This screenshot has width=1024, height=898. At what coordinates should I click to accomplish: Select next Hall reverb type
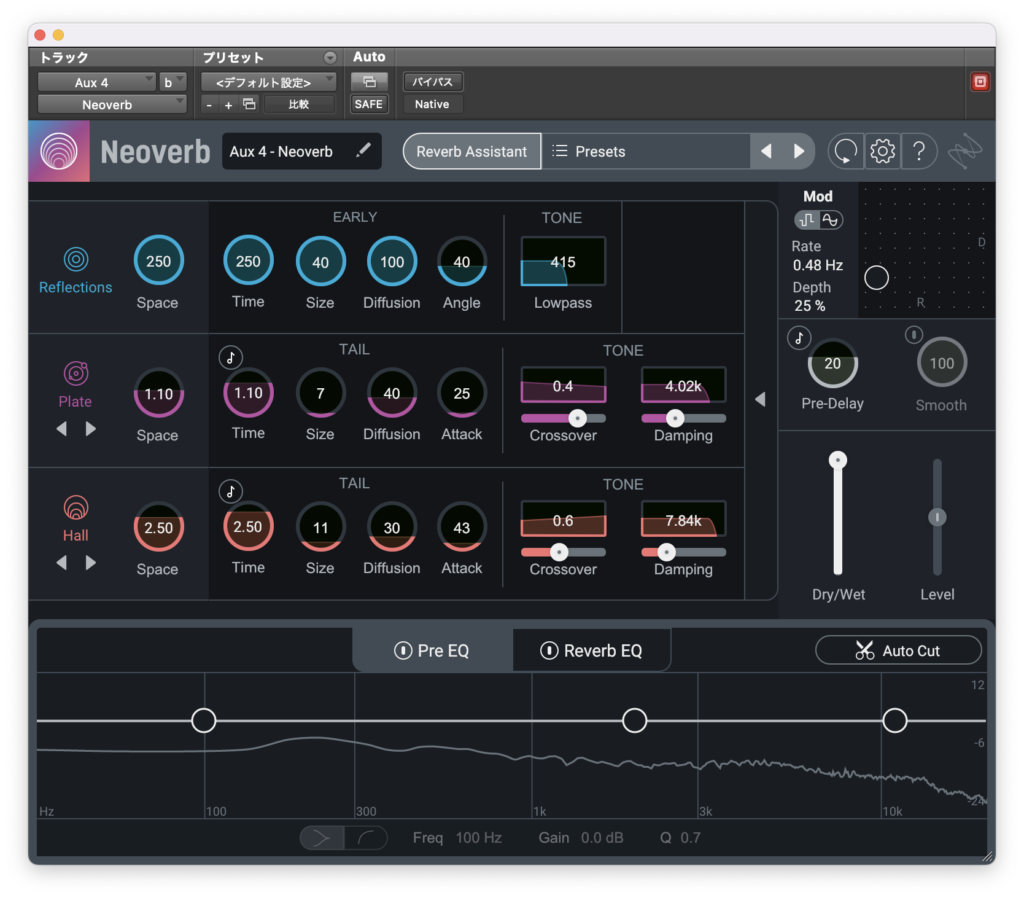pyautogui.click(x=91, y=562)
